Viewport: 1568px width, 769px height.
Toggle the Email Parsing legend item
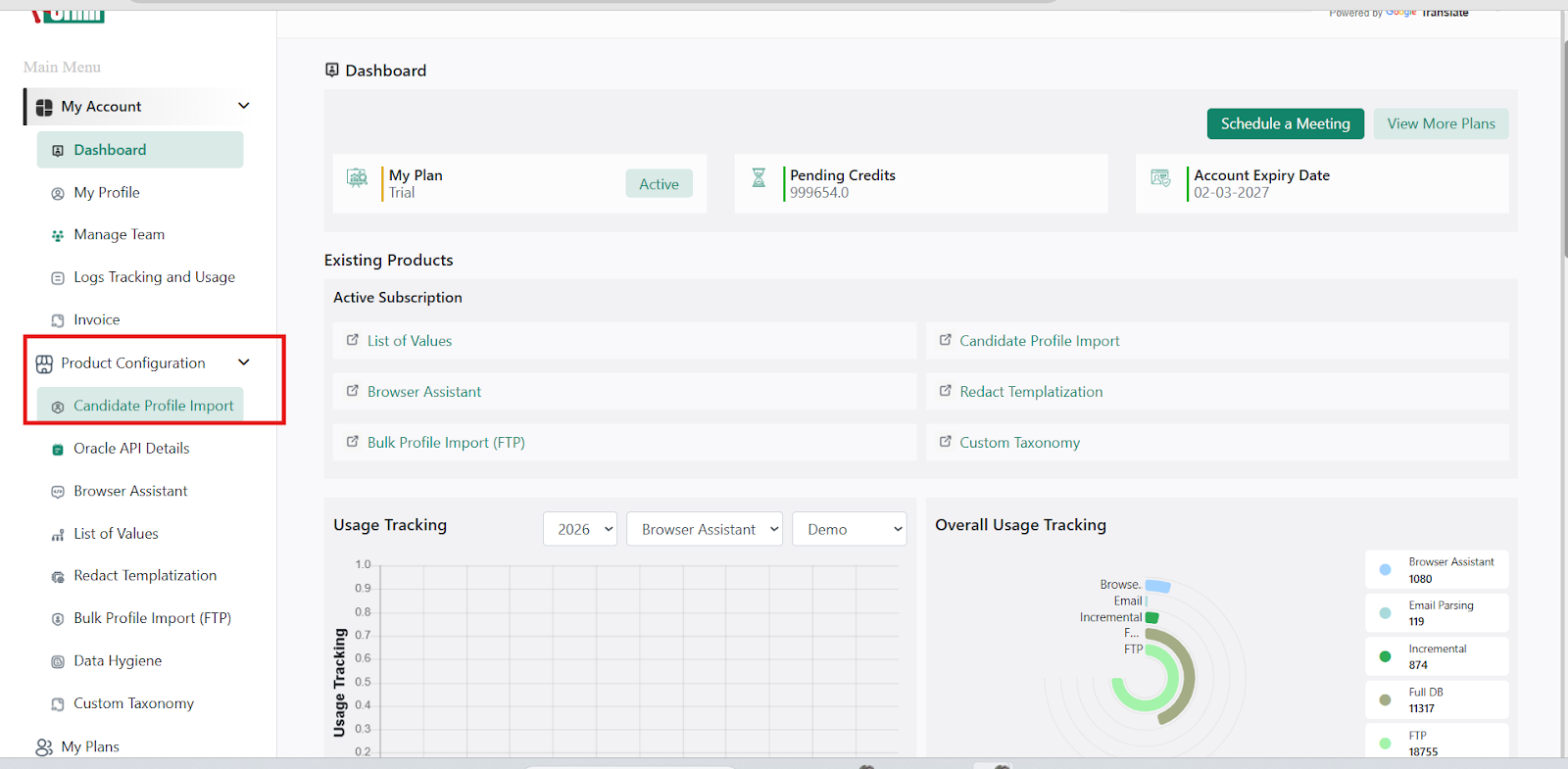coord(1436,612)
